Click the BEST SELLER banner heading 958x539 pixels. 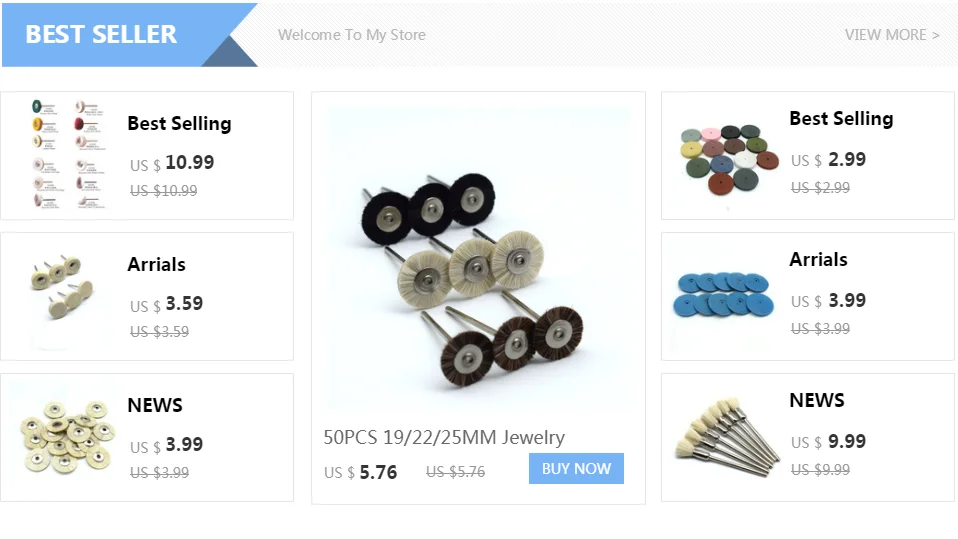[x=101, y=34]
